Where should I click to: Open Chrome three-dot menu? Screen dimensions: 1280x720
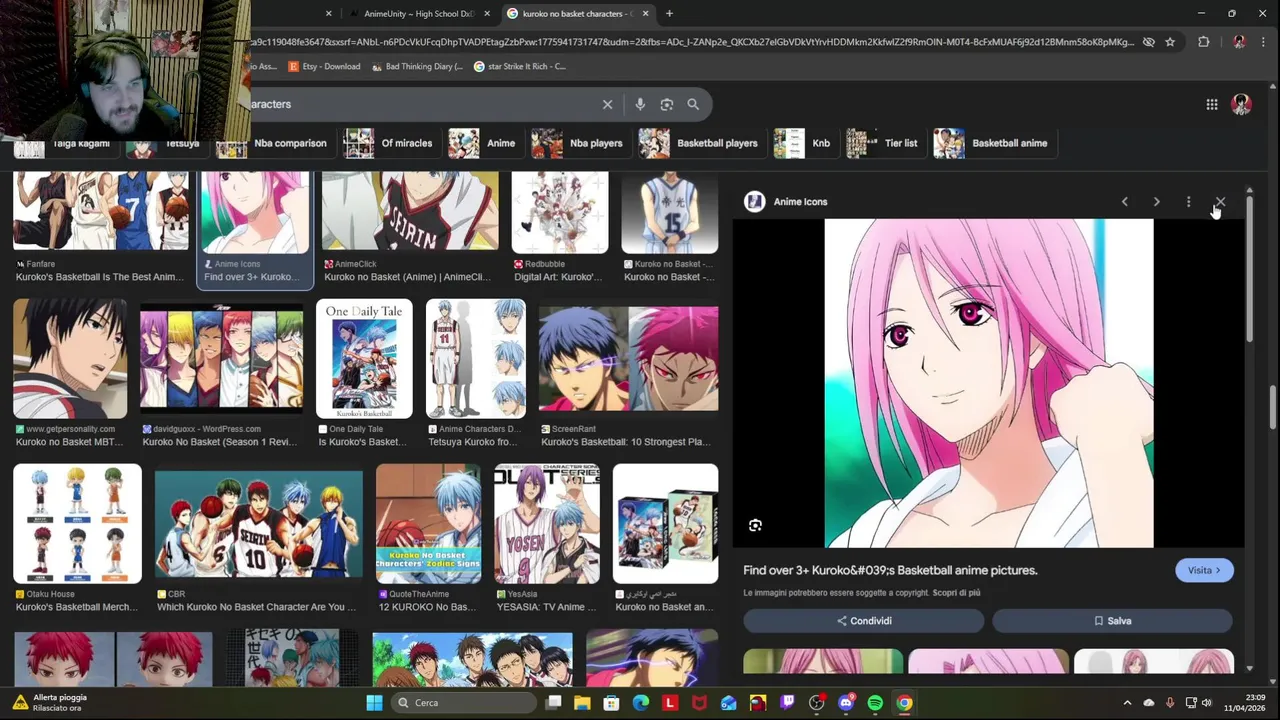point(1261,42)
